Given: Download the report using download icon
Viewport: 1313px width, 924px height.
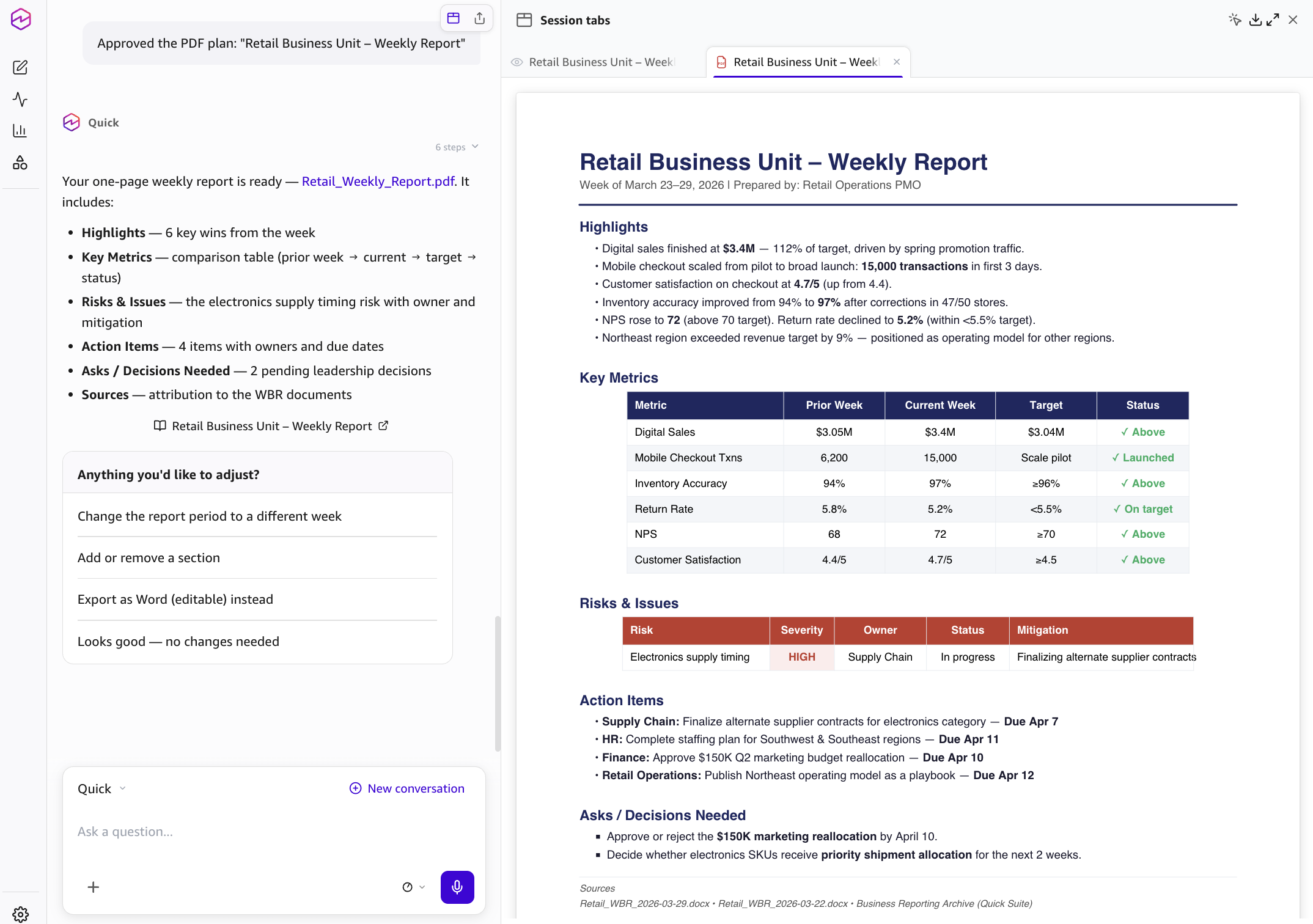Looking at the screenshot, I should tap(1255, 20).
